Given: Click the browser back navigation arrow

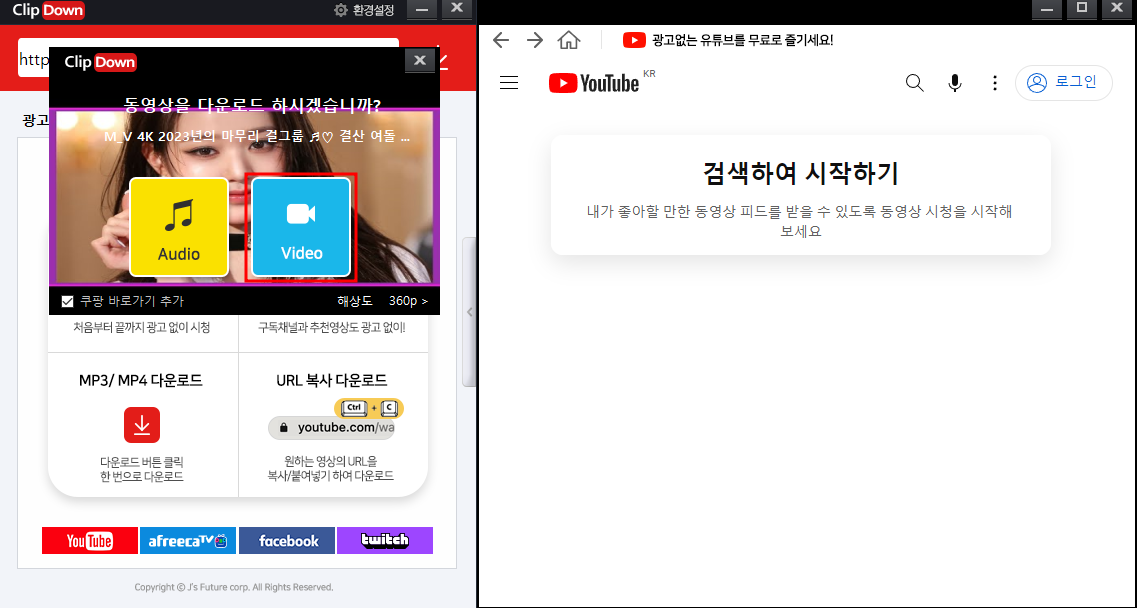Looking at the screenshot, I should click(500, 40).
